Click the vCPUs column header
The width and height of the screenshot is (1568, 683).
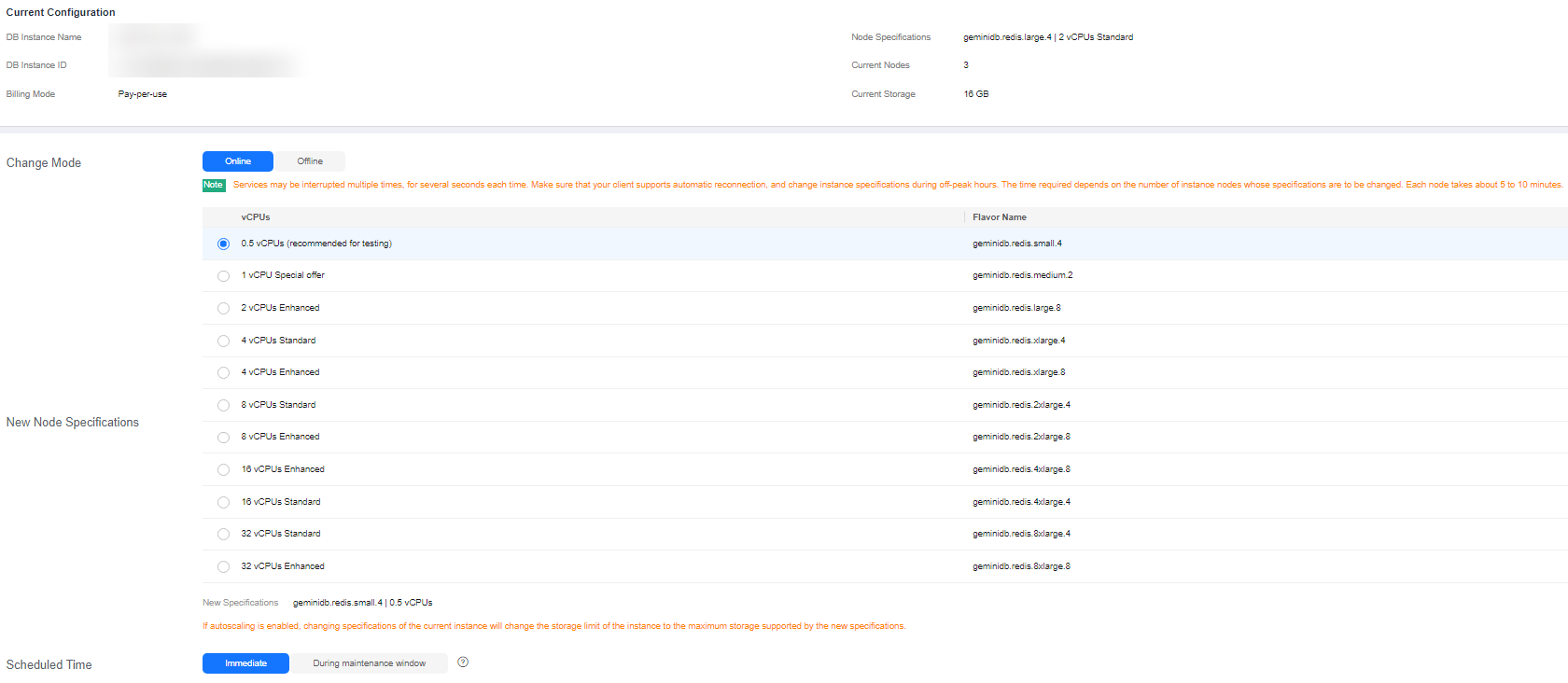[x=256, y=217]
